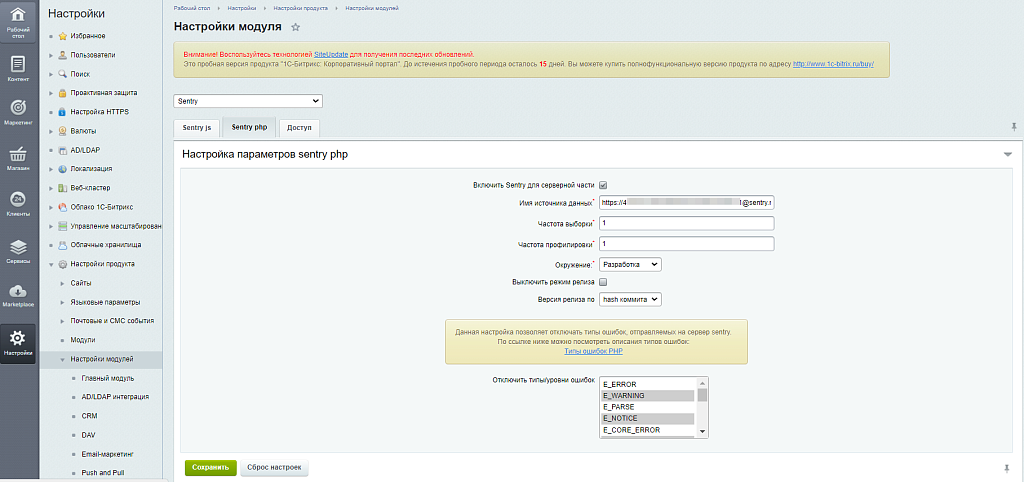Toggle 'Включить Sentry для серверной части' checkbox
Screen dimensions: 1024x482
[x=603, y=185]
